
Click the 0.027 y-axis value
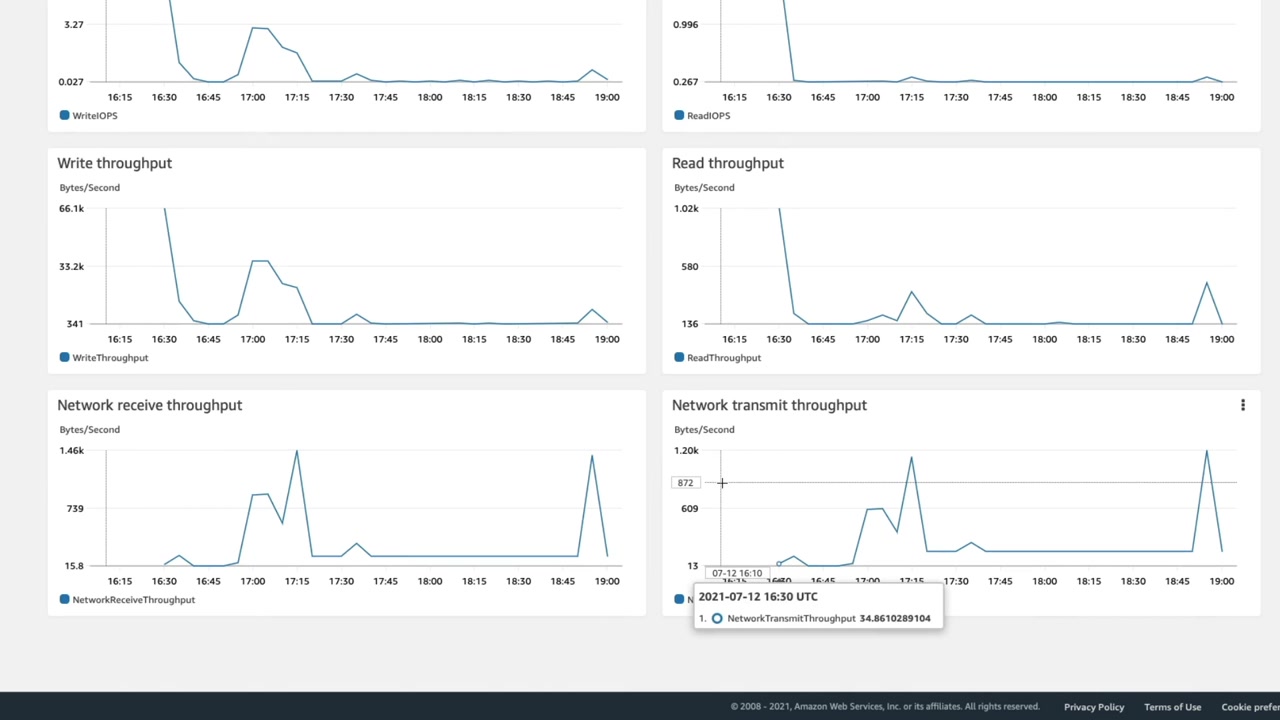click(x=71, y=82)
